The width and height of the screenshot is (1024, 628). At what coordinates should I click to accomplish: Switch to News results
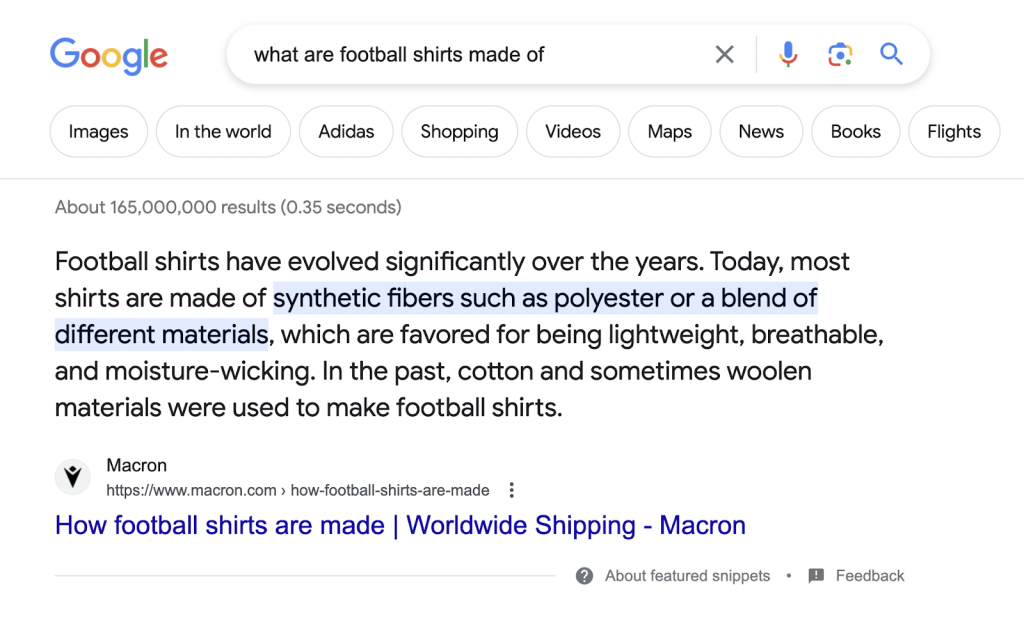tap(761, 131)
